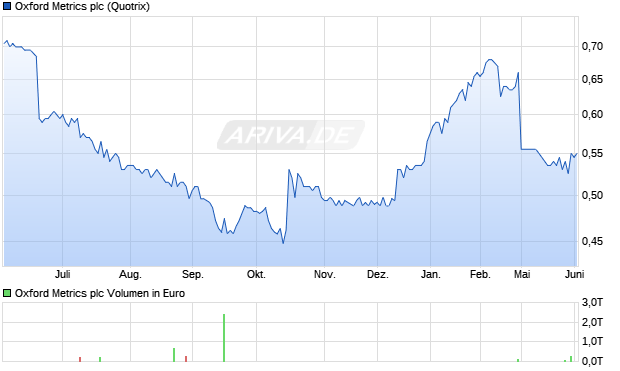
Task: Select the 'Juni' month label
Action: click(x=575, y=274)
